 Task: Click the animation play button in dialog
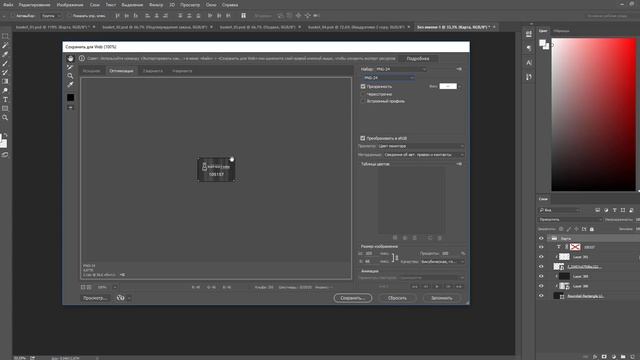tap(437, 287)
